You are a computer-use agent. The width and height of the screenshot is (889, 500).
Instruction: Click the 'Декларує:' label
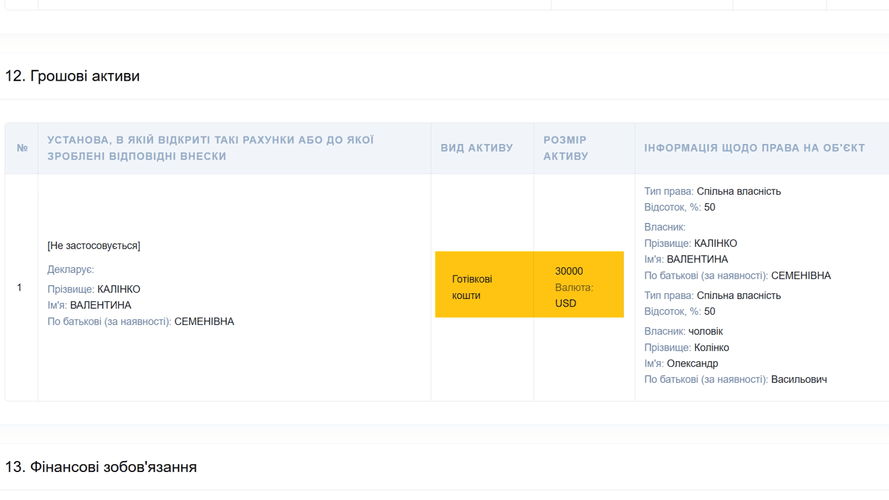coord(70,269)
